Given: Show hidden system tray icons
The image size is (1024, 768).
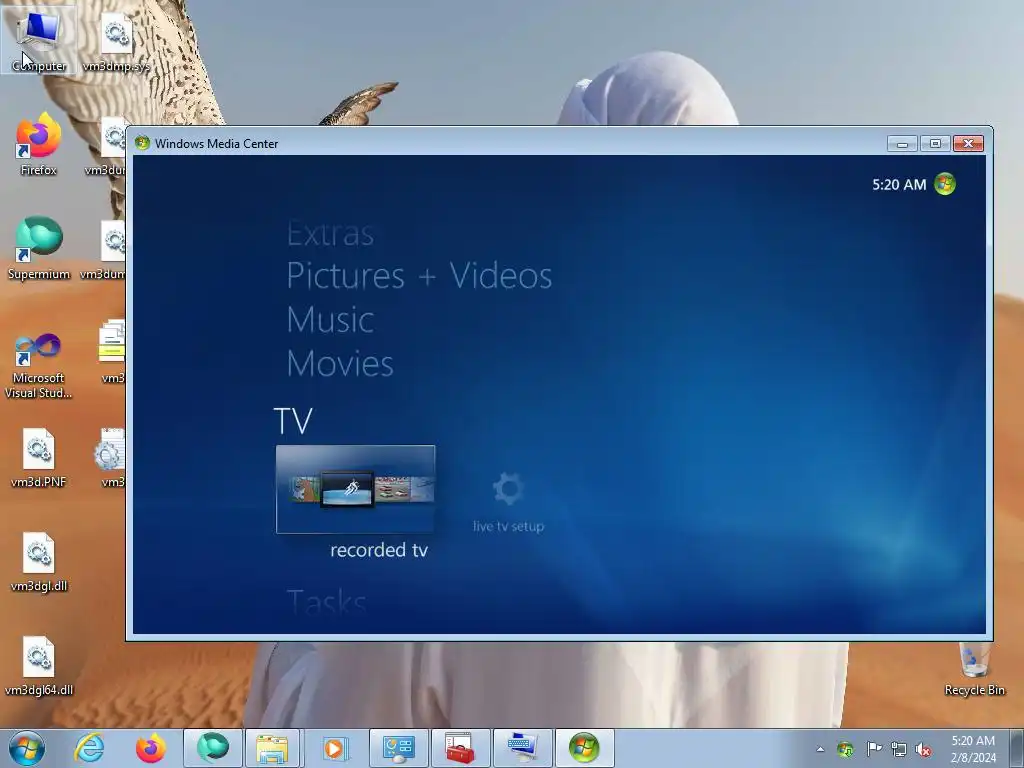Looking at the screenshot, I should (820, 749).
